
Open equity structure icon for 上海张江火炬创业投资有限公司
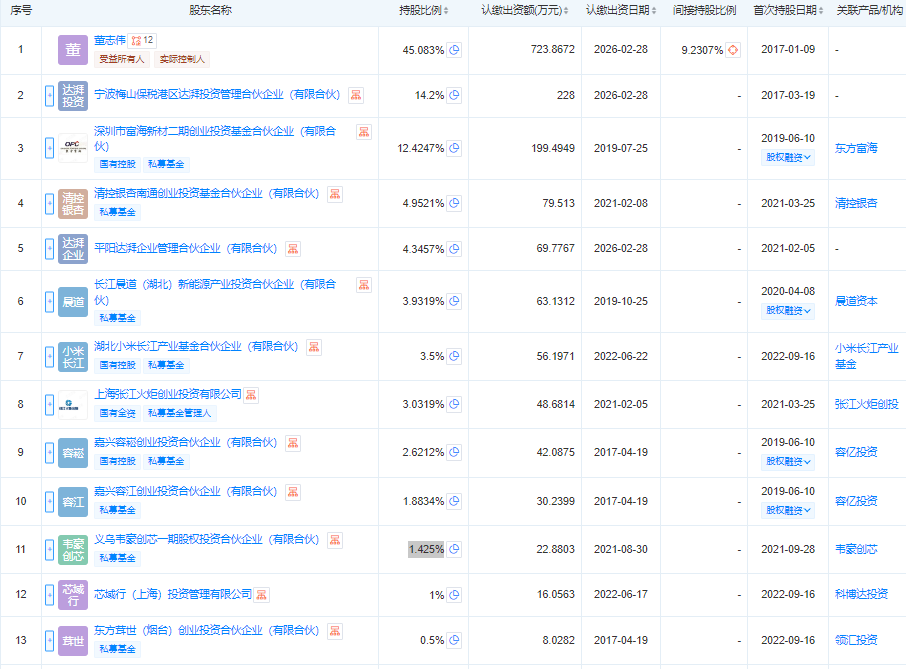tap(251, 395)
